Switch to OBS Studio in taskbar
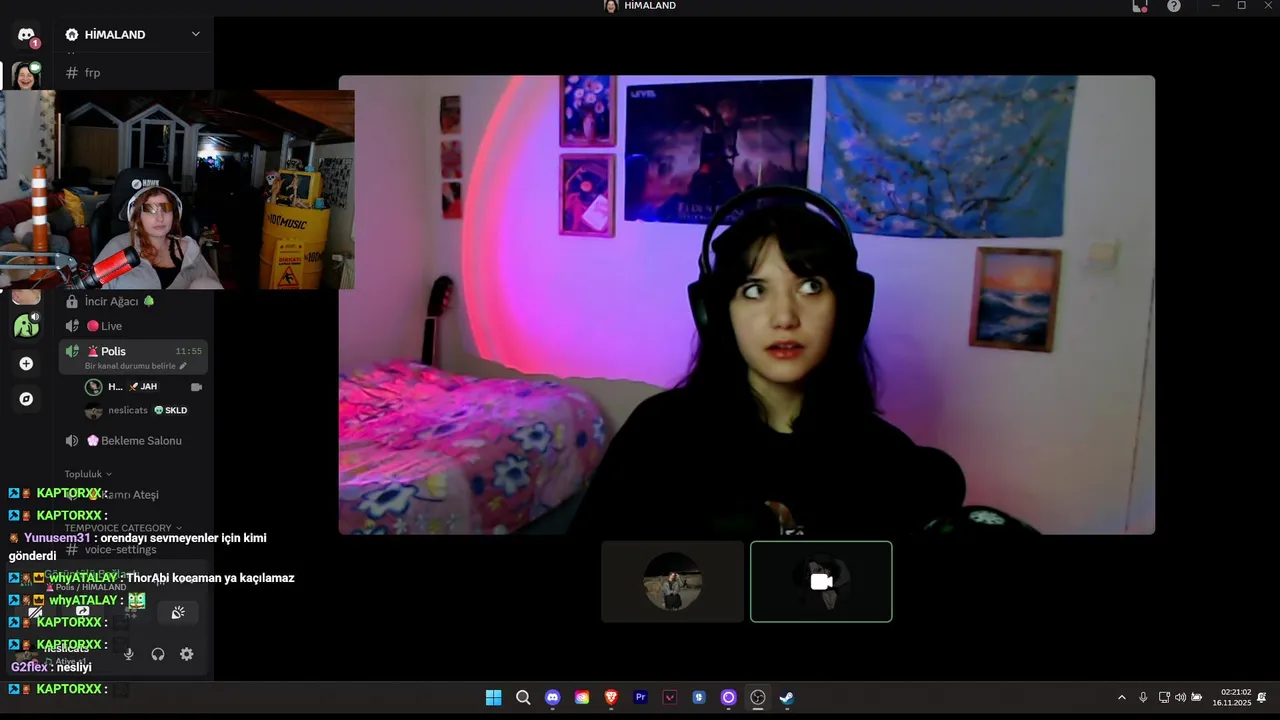The height and width of the screenshot is (720, 1280). [758, 698]
